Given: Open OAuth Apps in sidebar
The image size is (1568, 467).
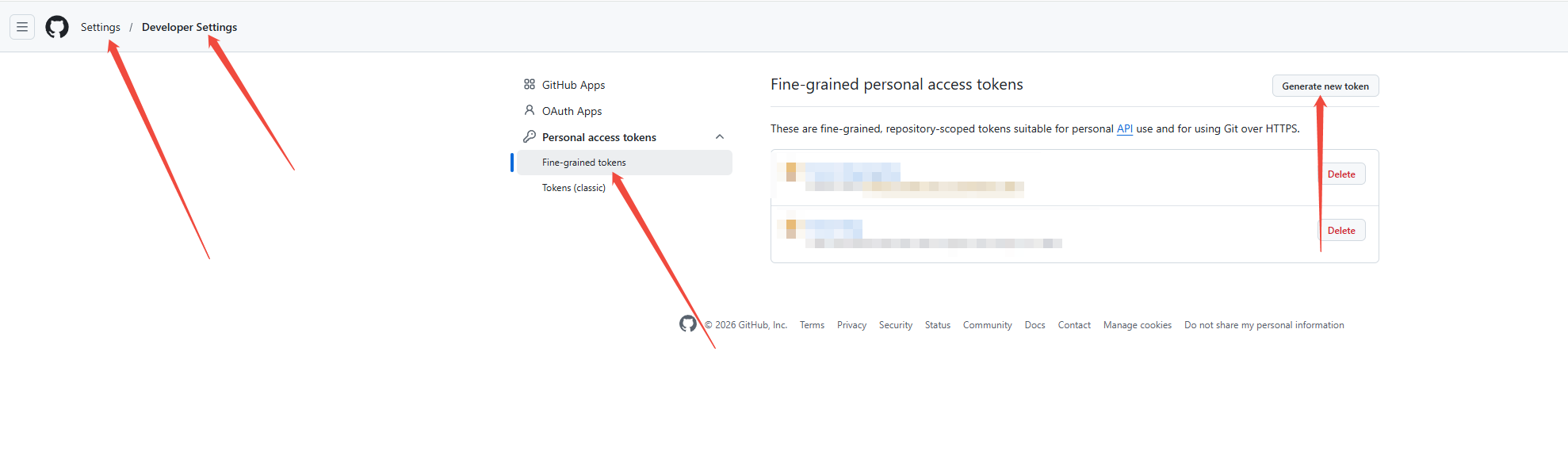Looking at the screenshot, I should coord(572,111).
